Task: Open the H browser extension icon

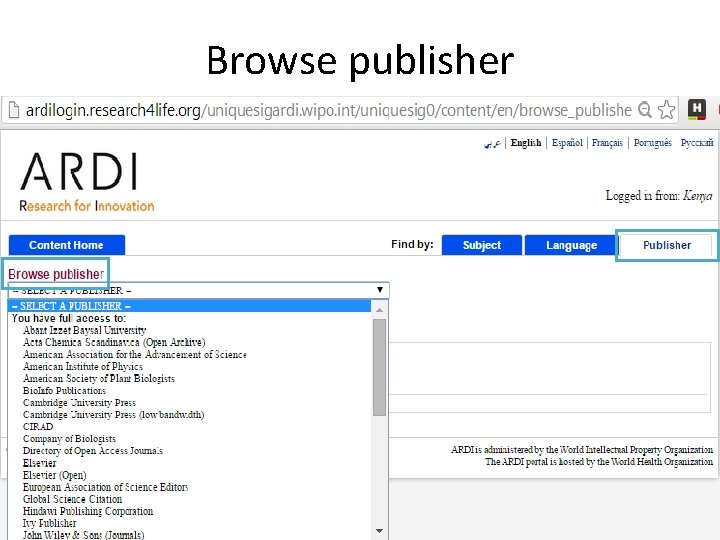Action: coord(697,110)
